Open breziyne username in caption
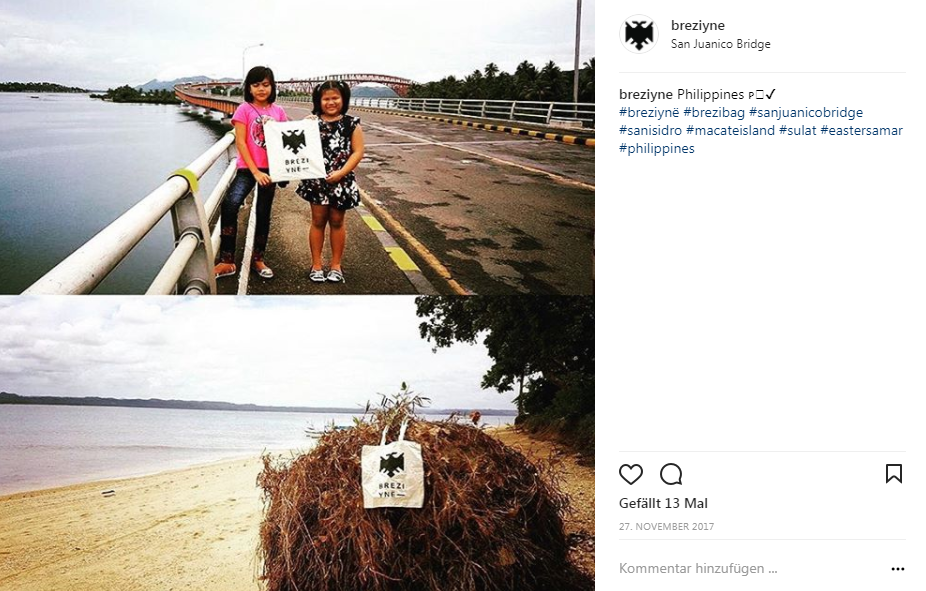The width and height of the screenshot is (926, 591). tap(645, 94)
